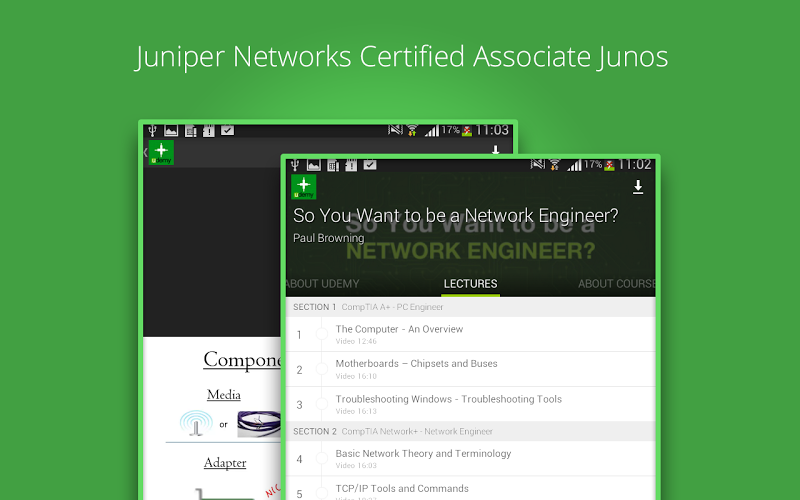
Task: Tap the clock 11:02 in front status bar
Action: click(x=635, y=164)
